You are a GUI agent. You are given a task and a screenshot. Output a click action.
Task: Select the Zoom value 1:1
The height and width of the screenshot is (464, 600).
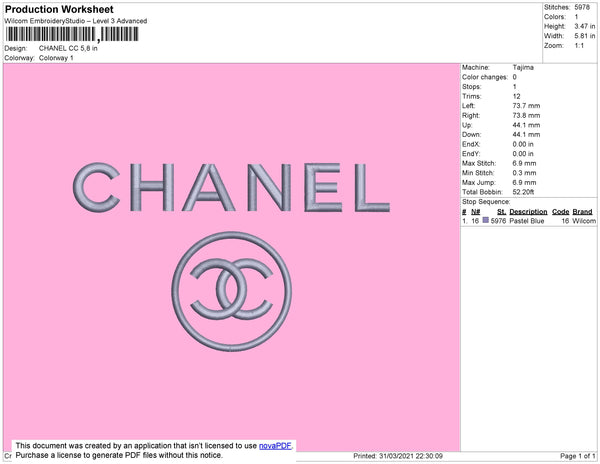point(579,46)
